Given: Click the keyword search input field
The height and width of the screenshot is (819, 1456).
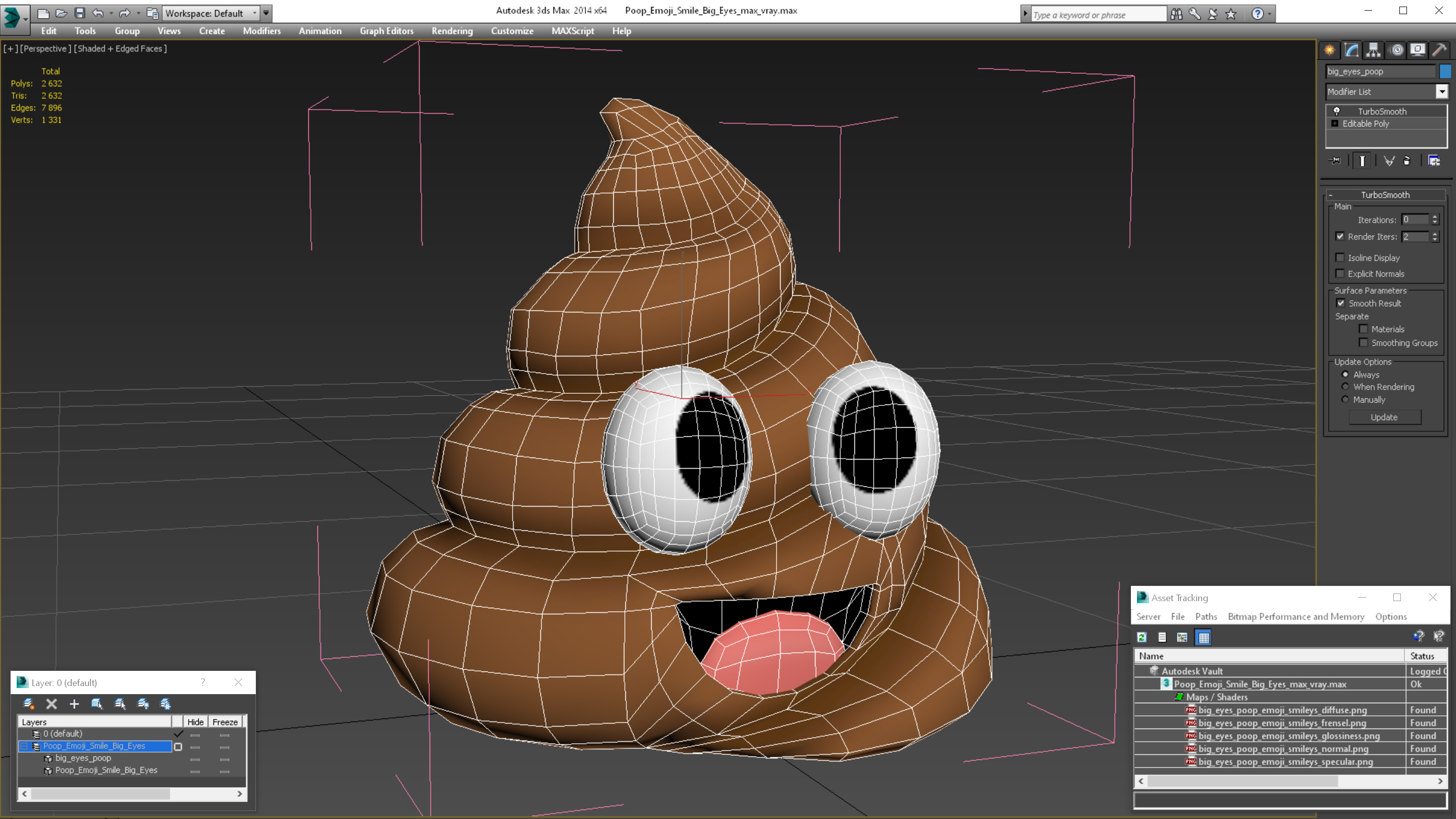Looking at the screenshot, I should pyautogui.click(x=1098, y=15).
